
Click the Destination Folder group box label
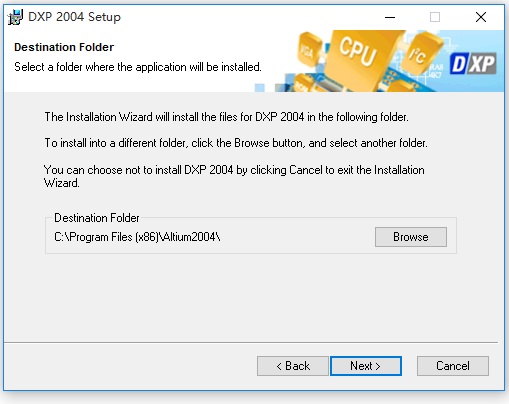click(x=97, y=218)
